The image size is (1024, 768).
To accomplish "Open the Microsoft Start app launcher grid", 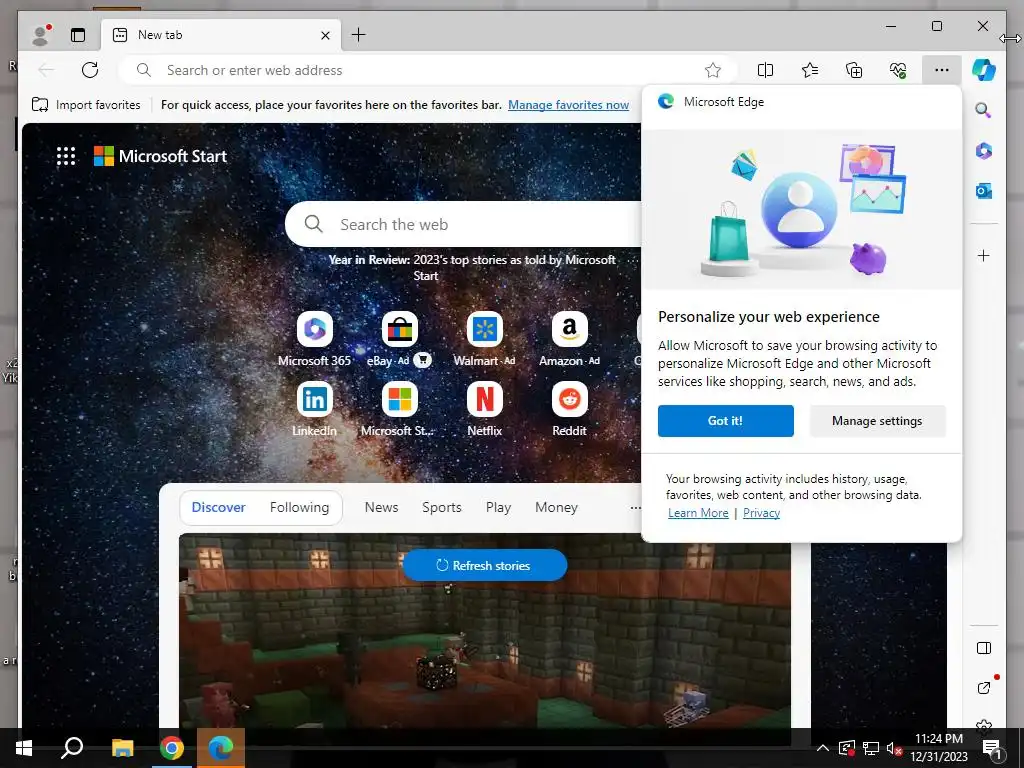I will 66,156.
